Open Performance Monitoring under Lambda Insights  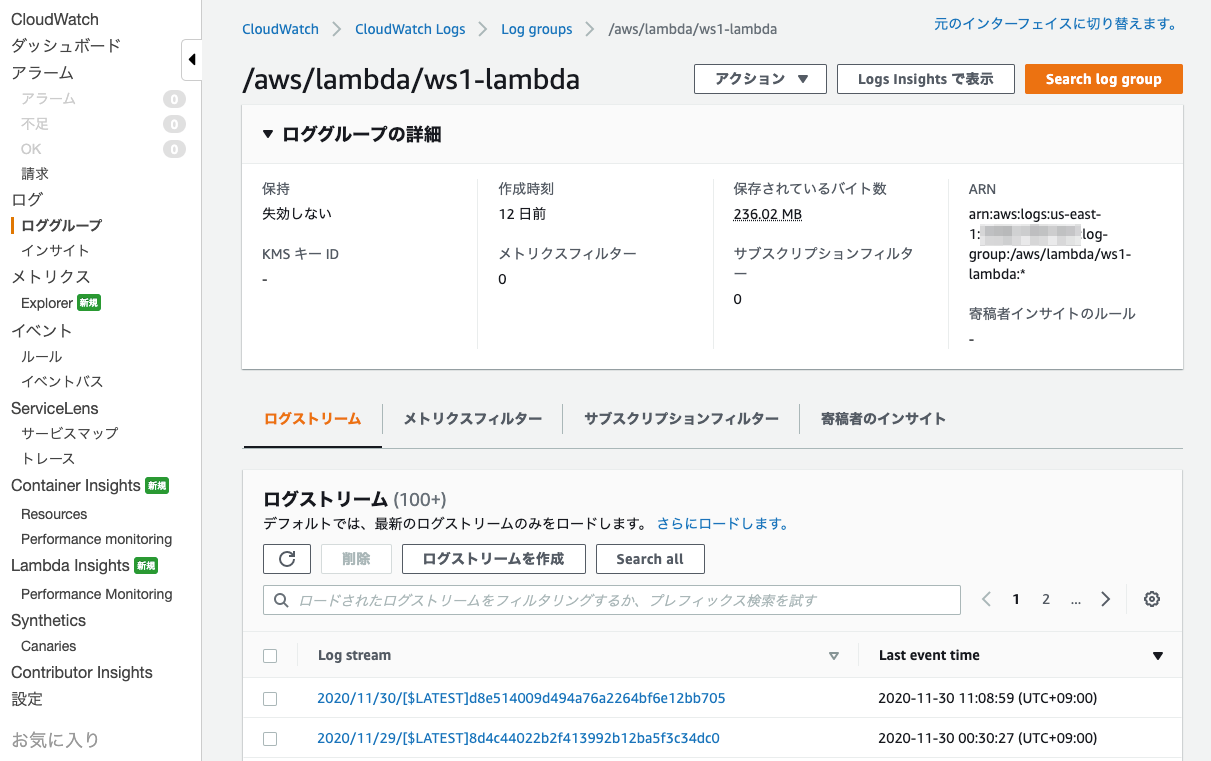click(x=97, y=594)
